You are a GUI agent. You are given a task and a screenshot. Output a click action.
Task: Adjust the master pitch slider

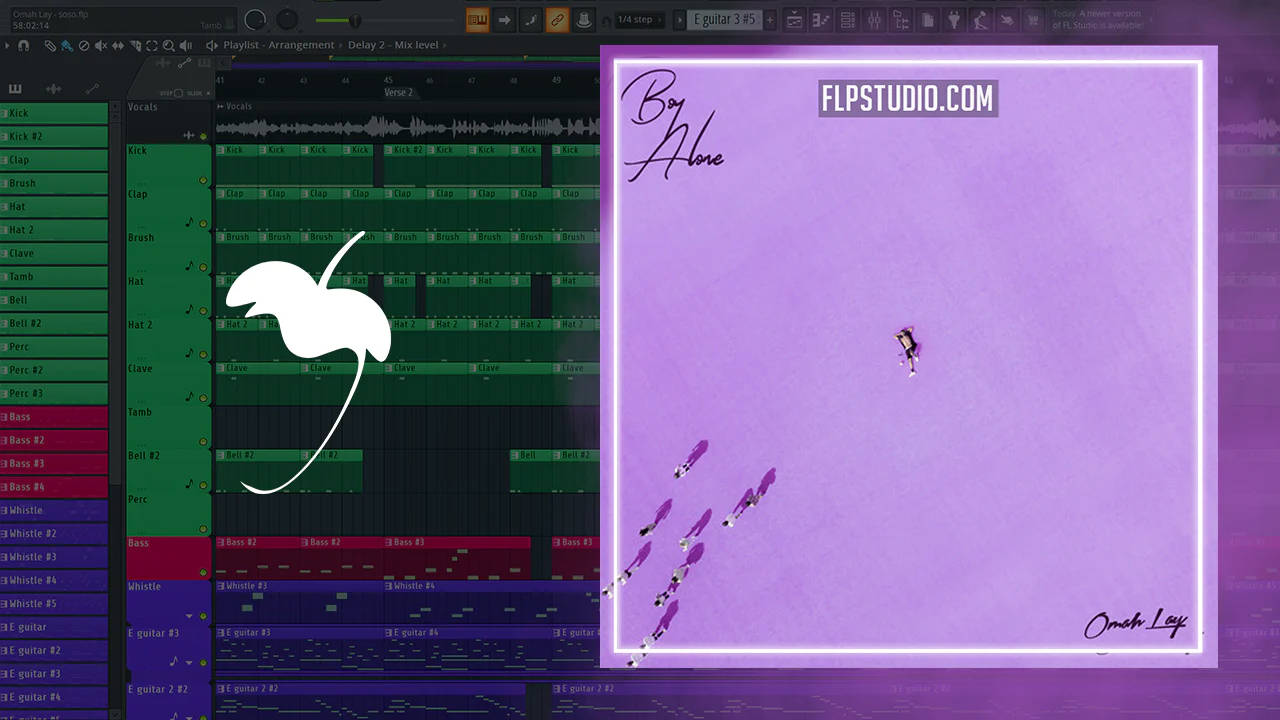point(354,20)
